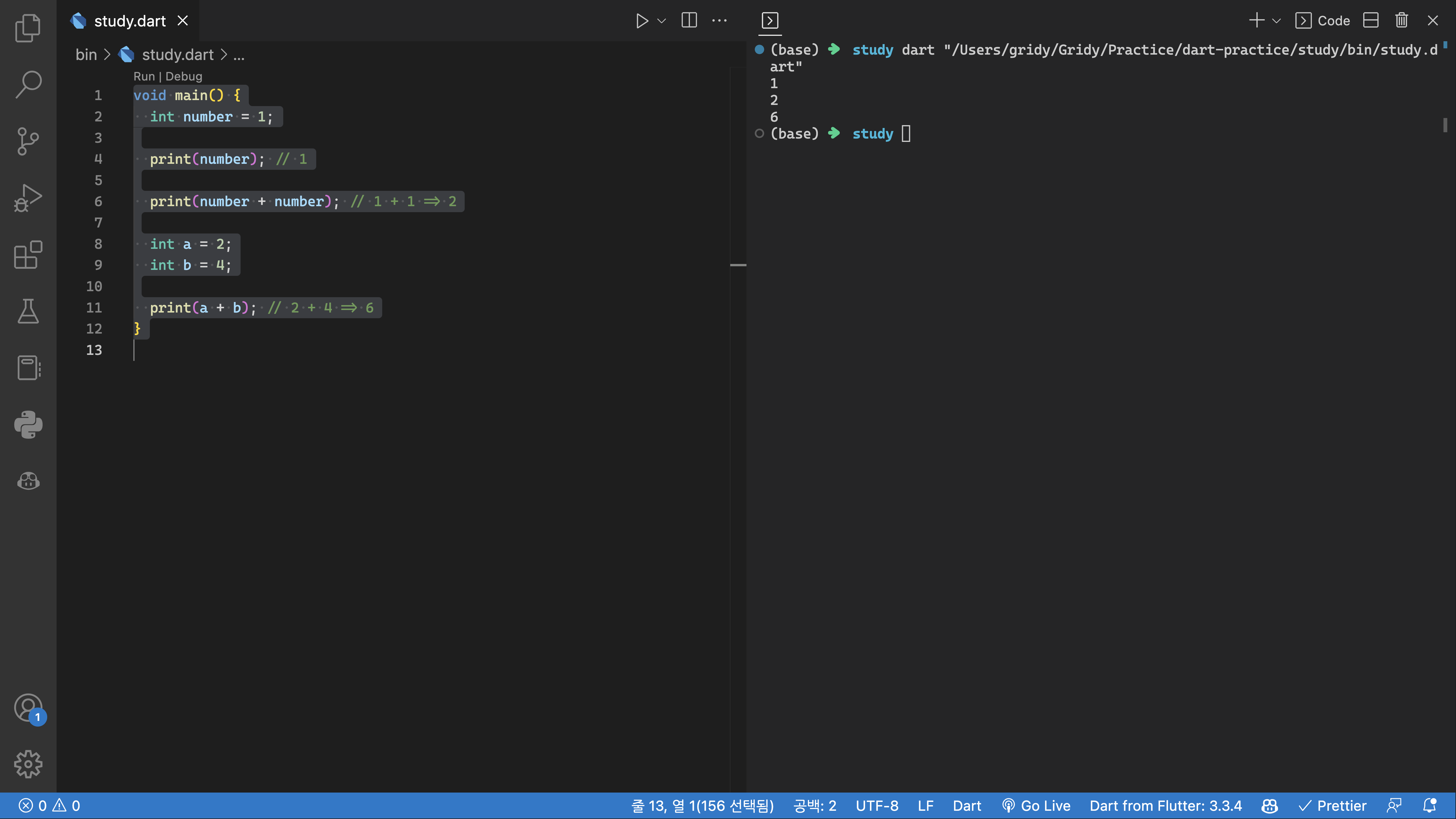Image resolution: width=1456 pixels, height=819 pixels.
Task: Split the editor to the right
Action: [x=689, y=21]
